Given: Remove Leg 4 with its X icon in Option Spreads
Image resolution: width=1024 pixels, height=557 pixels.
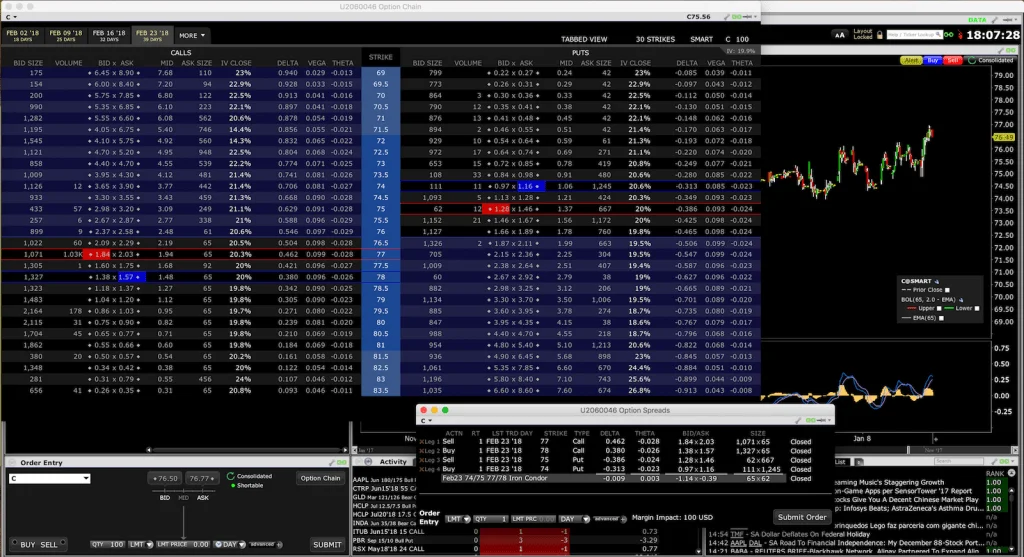Looking at the screenshot, I should 421,469.
